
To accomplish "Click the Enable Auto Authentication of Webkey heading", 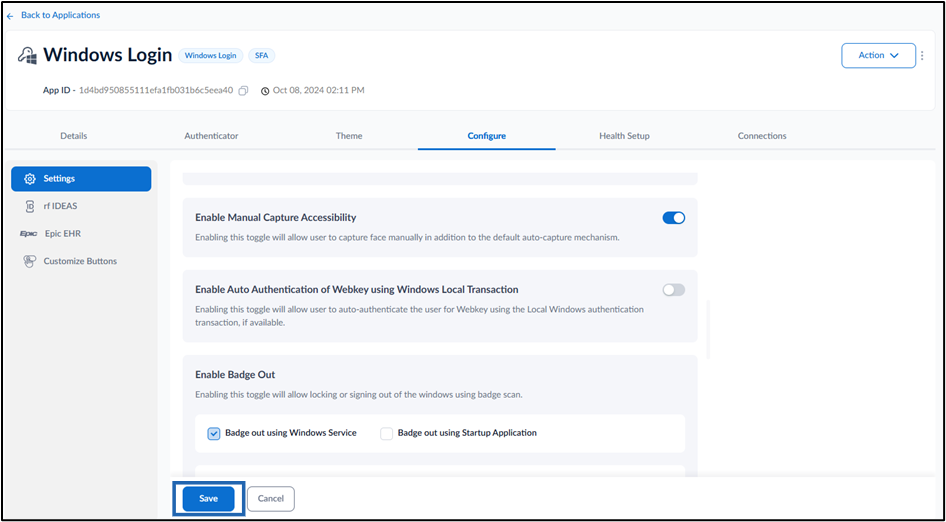I will tap(357, 290).
